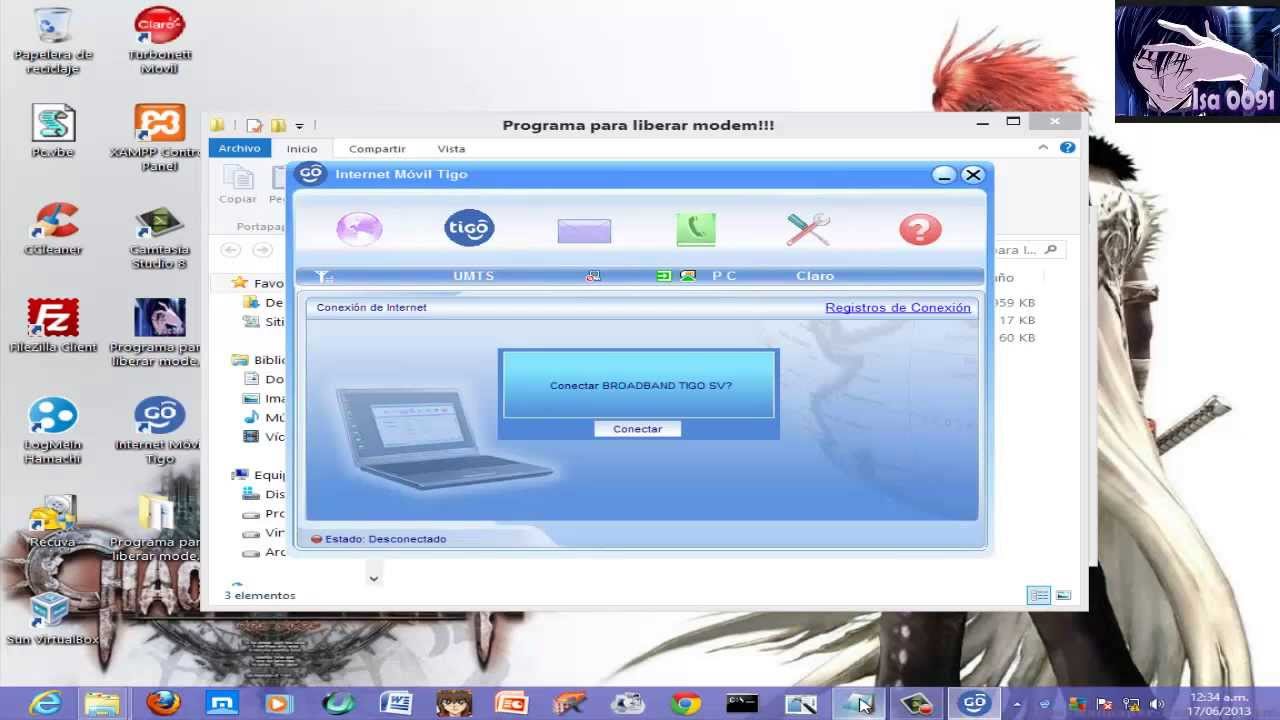Select Turbonett Movil desktop shortcut
Image resolution: width=1280 pixels, height=720 pixels.
tap(159, 41)
